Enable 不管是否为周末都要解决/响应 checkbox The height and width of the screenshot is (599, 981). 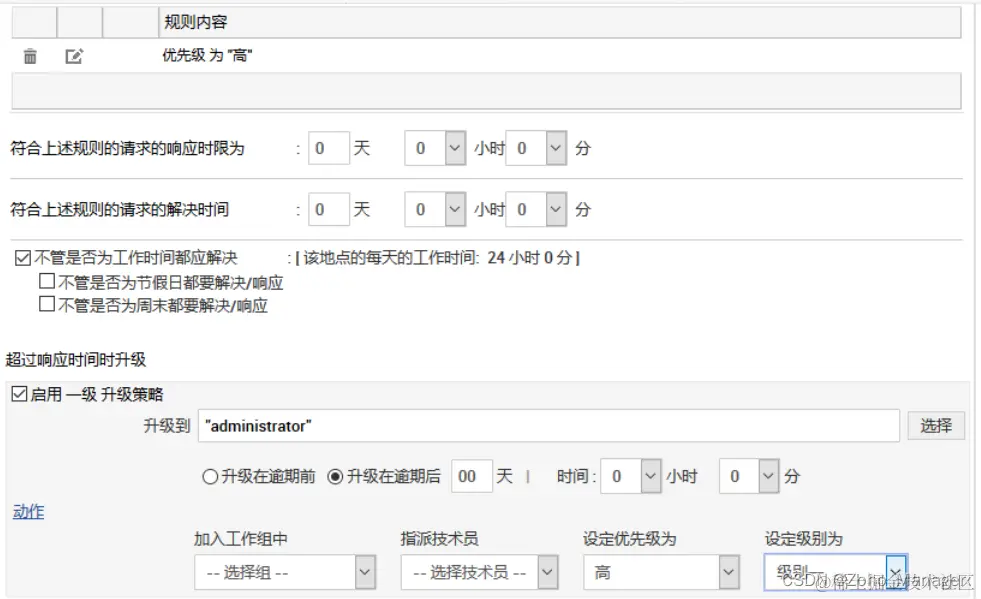[47, 304]
